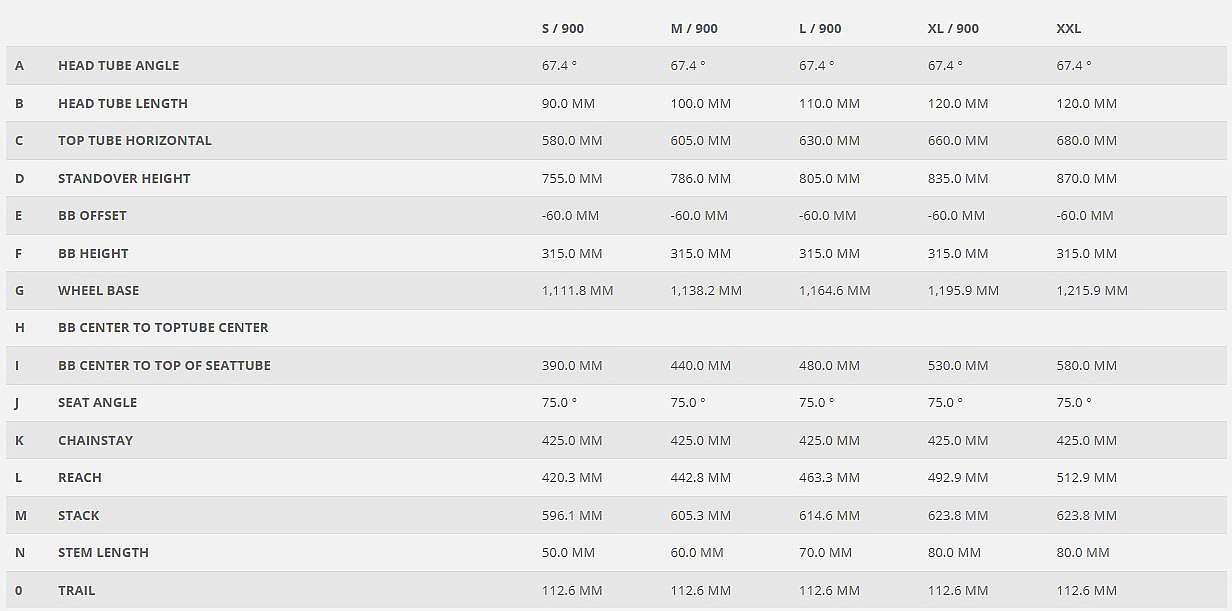This screenshot has height=611, width=1232.
Task: Select the 870.0 MM standover height value
Action: (x=1086, y=178)
